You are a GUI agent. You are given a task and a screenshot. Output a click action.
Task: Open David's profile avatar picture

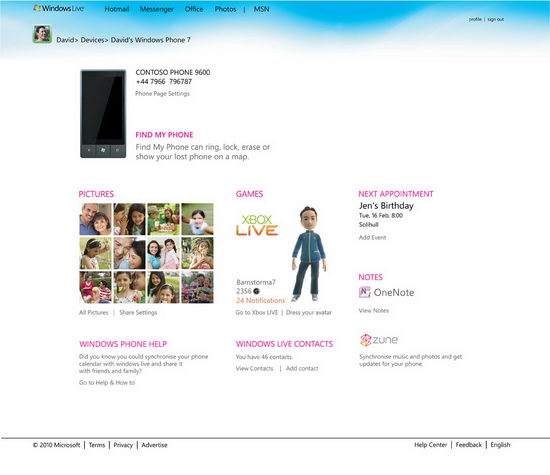(42, 34)
